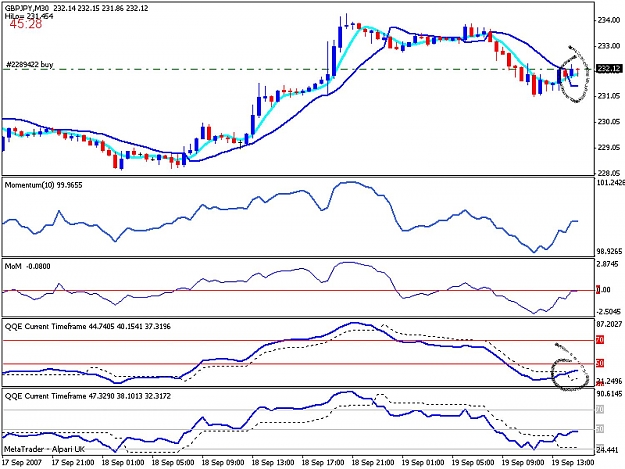Click the 19 Sep 09:00 time label
The width and height of the screenshot is (625, 469).
click(523, 463)
